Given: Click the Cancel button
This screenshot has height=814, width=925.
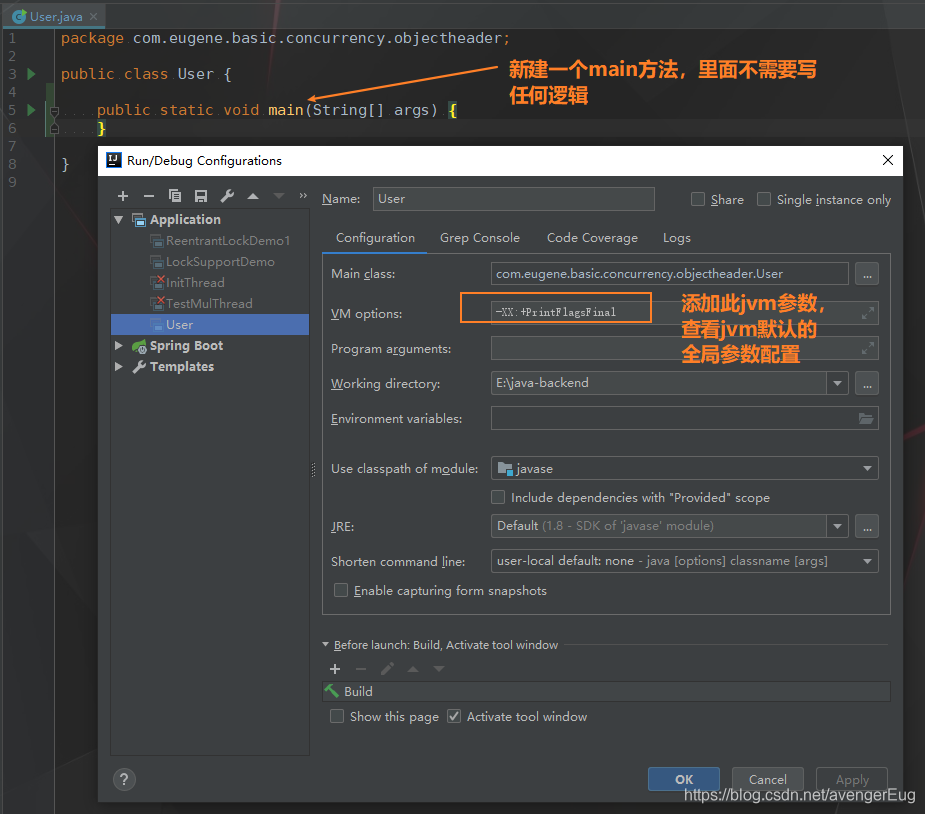Looking at the screenshot, I should click(x=767, y=779).
